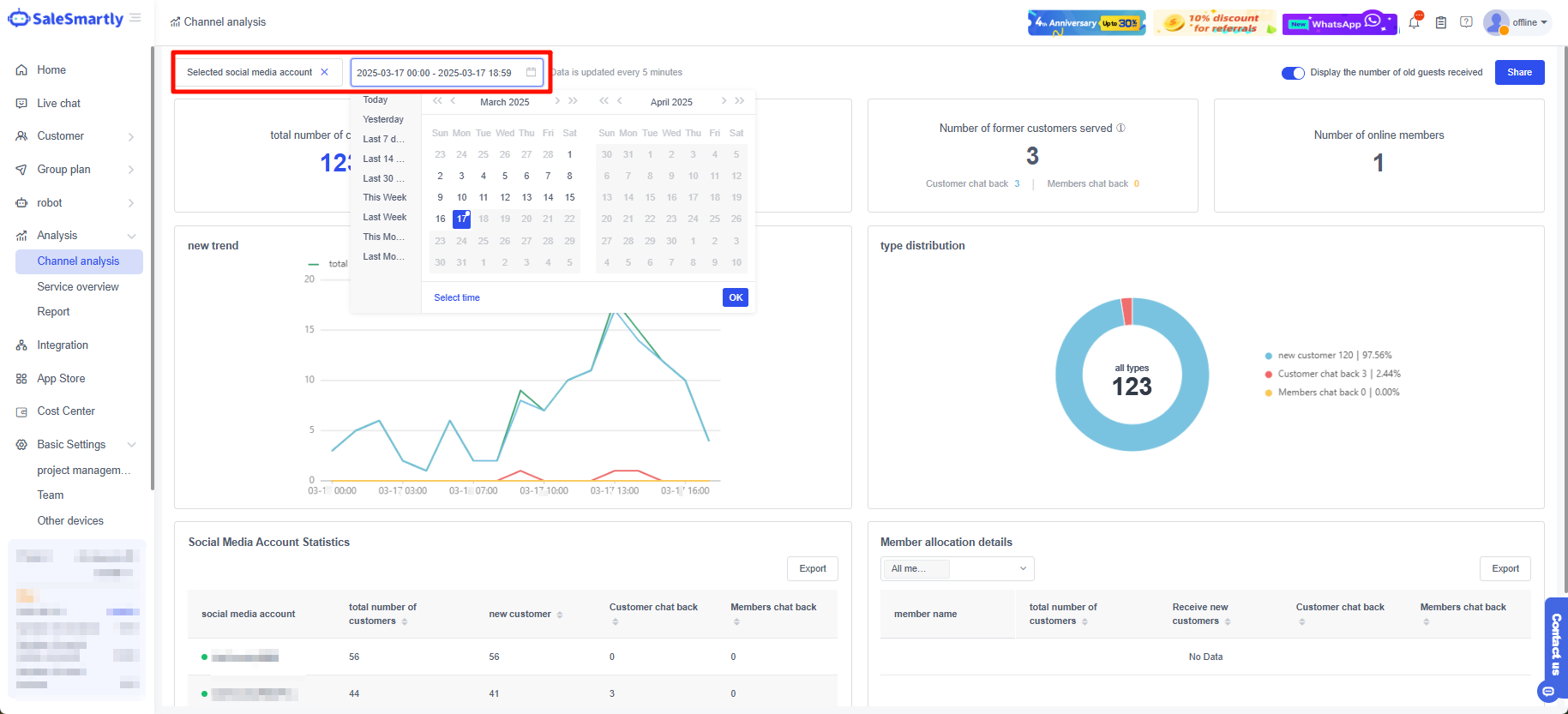Viewport: 1568px width, 714px height.
Task: Toggle display number of old guests received
Action: pos(1292,73)
